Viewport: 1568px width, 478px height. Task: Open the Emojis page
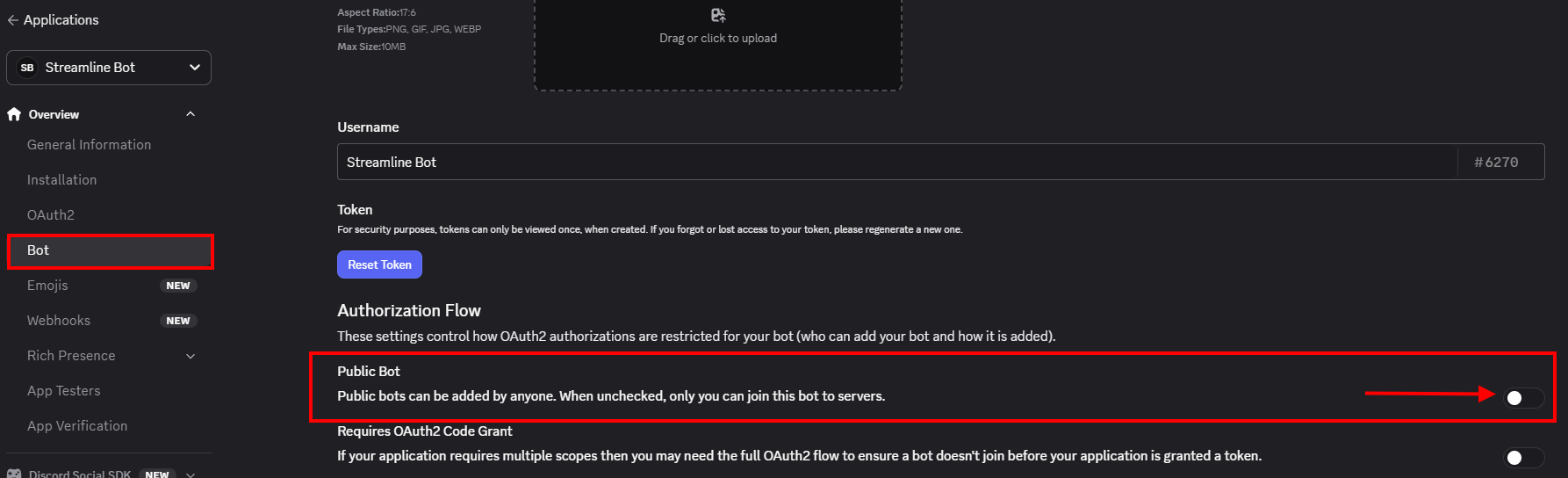coord(47,286)
